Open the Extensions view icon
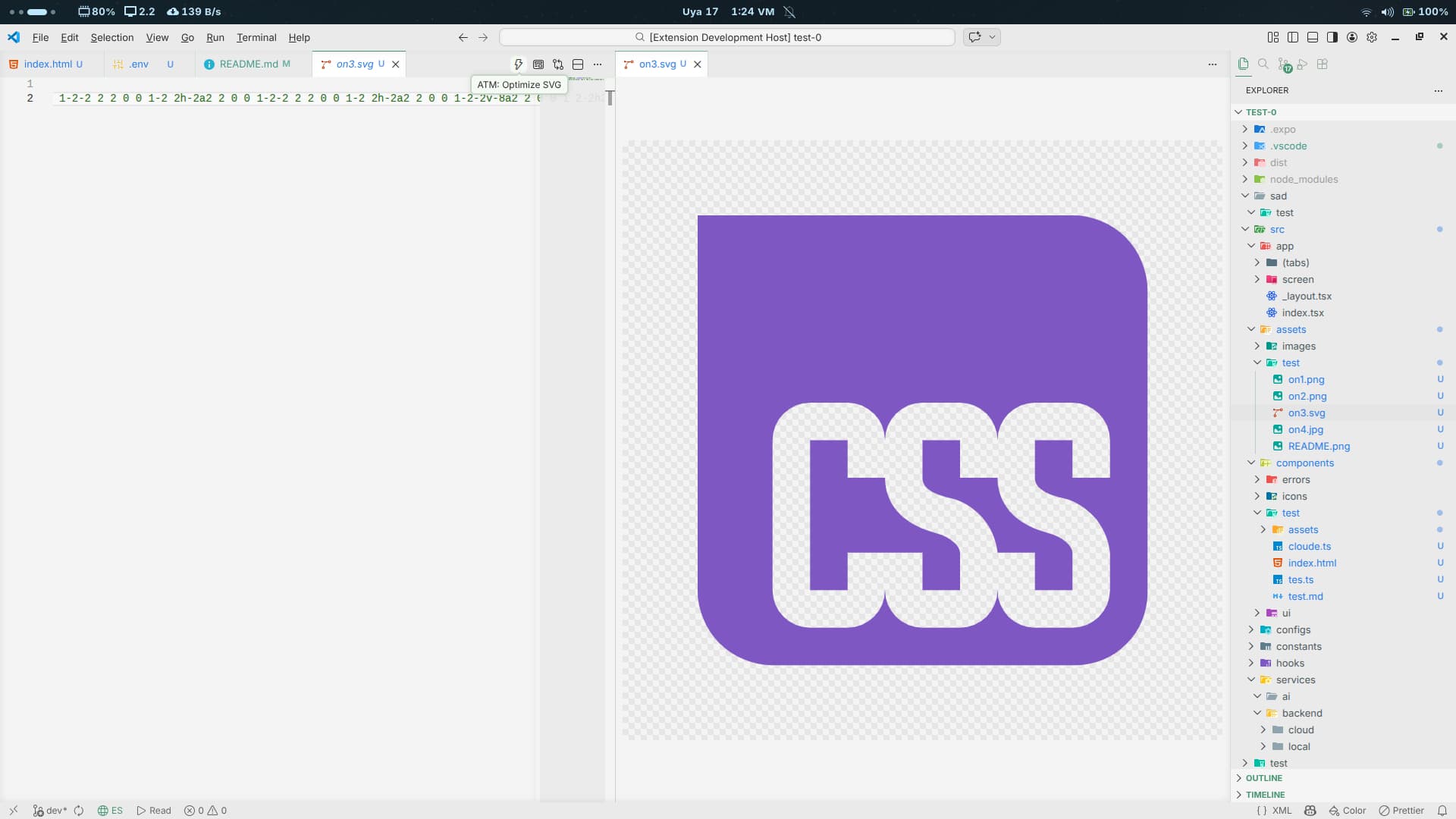The height and width of the screenshot is (819, 1456). point(1323,64)
